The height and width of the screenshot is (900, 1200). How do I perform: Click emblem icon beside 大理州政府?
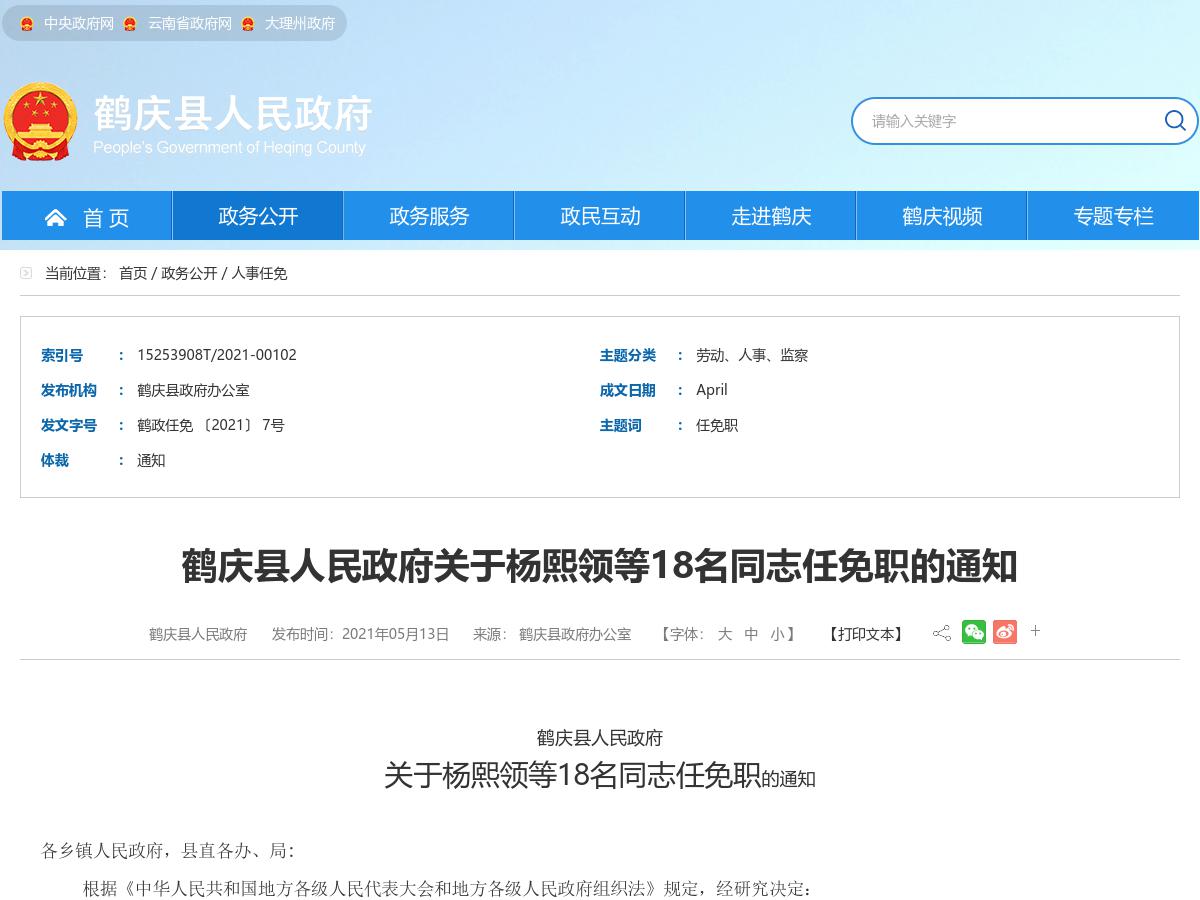[248, 24]
